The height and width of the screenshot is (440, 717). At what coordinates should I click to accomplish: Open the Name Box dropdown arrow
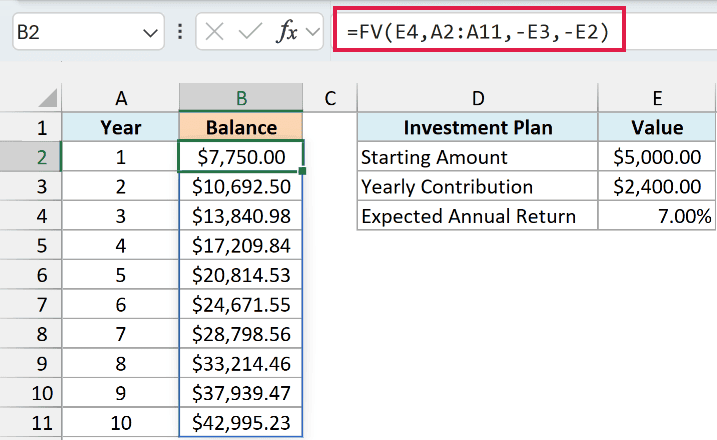[x=150, y=33]
